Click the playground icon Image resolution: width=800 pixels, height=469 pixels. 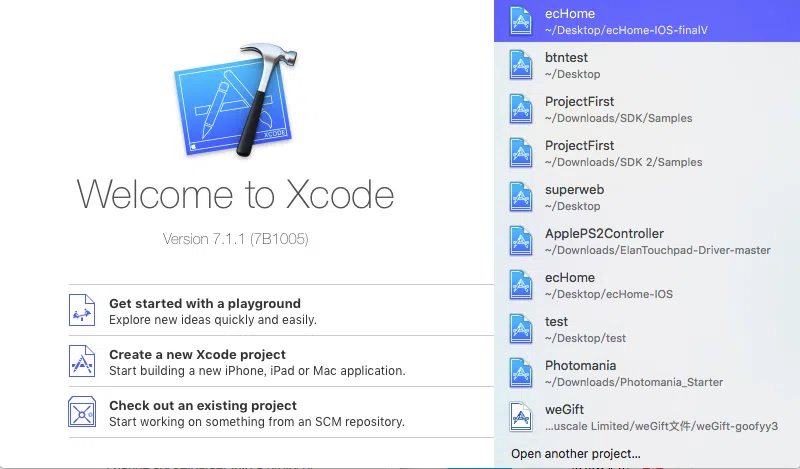click(82, 310)
